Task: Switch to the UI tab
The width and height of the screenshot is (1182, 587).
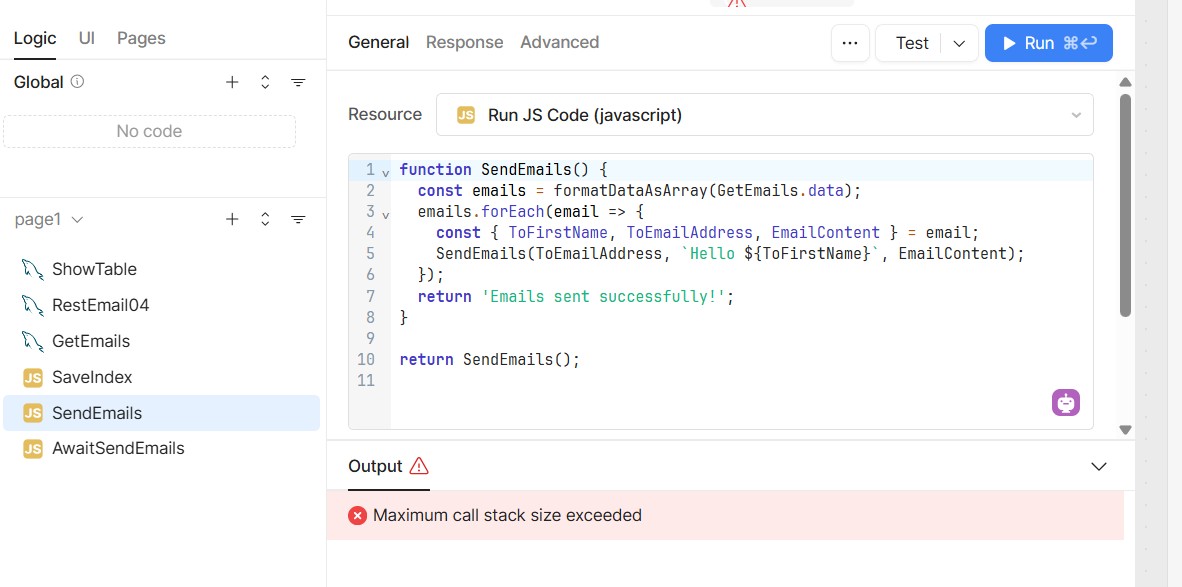Action: click(87, 38)
